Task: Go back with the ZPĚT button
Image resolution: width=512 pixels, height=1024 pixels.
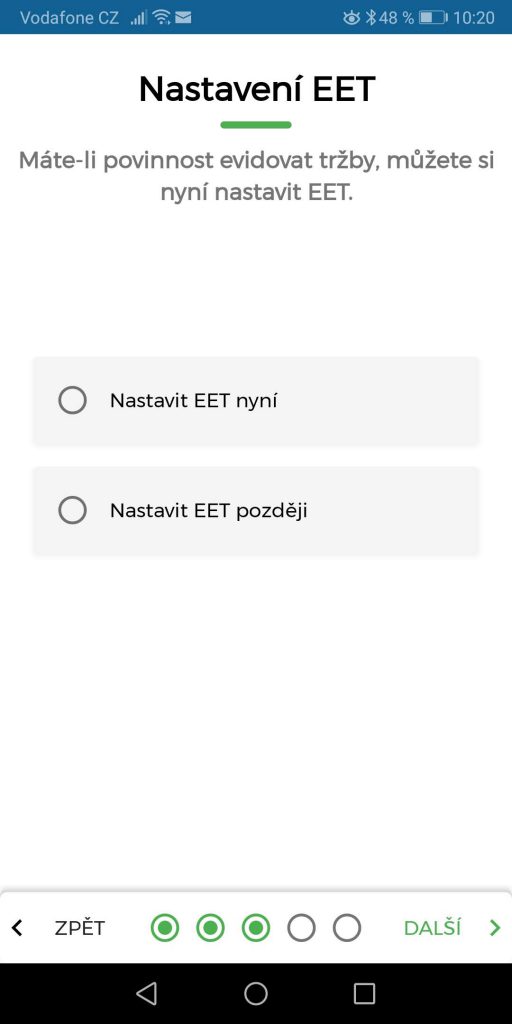Action: (79, 927)
